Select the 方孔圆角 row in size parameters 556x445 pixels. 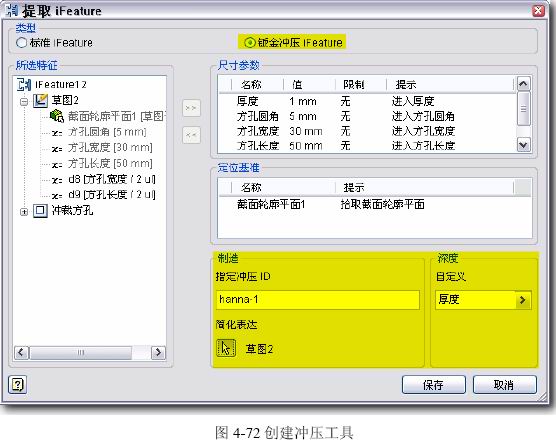pos(367,116)
